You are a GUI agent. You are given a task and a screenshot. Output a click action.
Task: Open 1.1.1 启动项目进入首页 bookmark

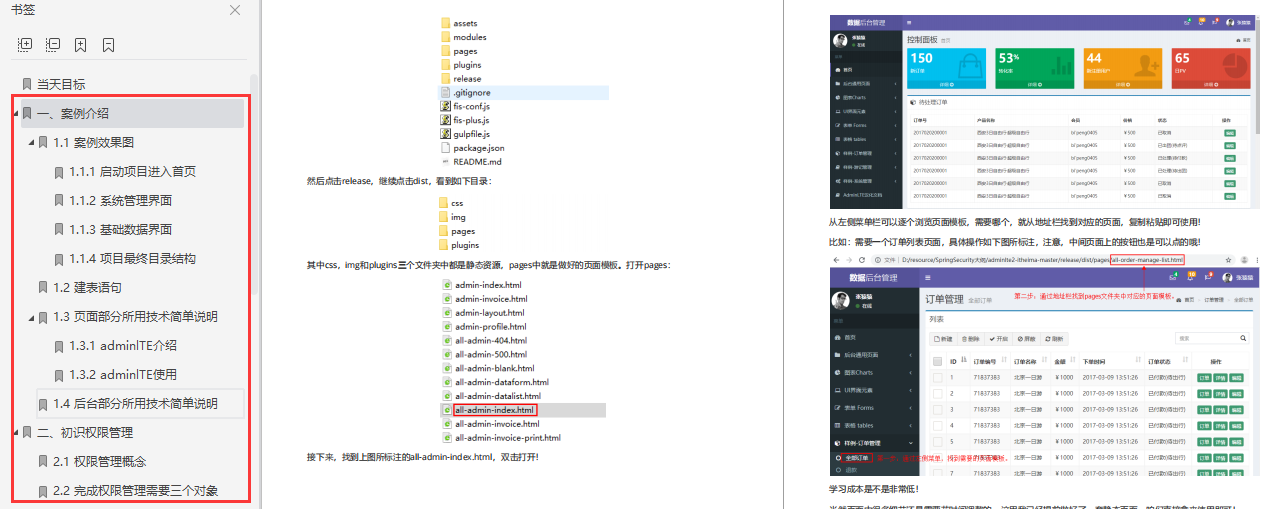coord(132,171)
